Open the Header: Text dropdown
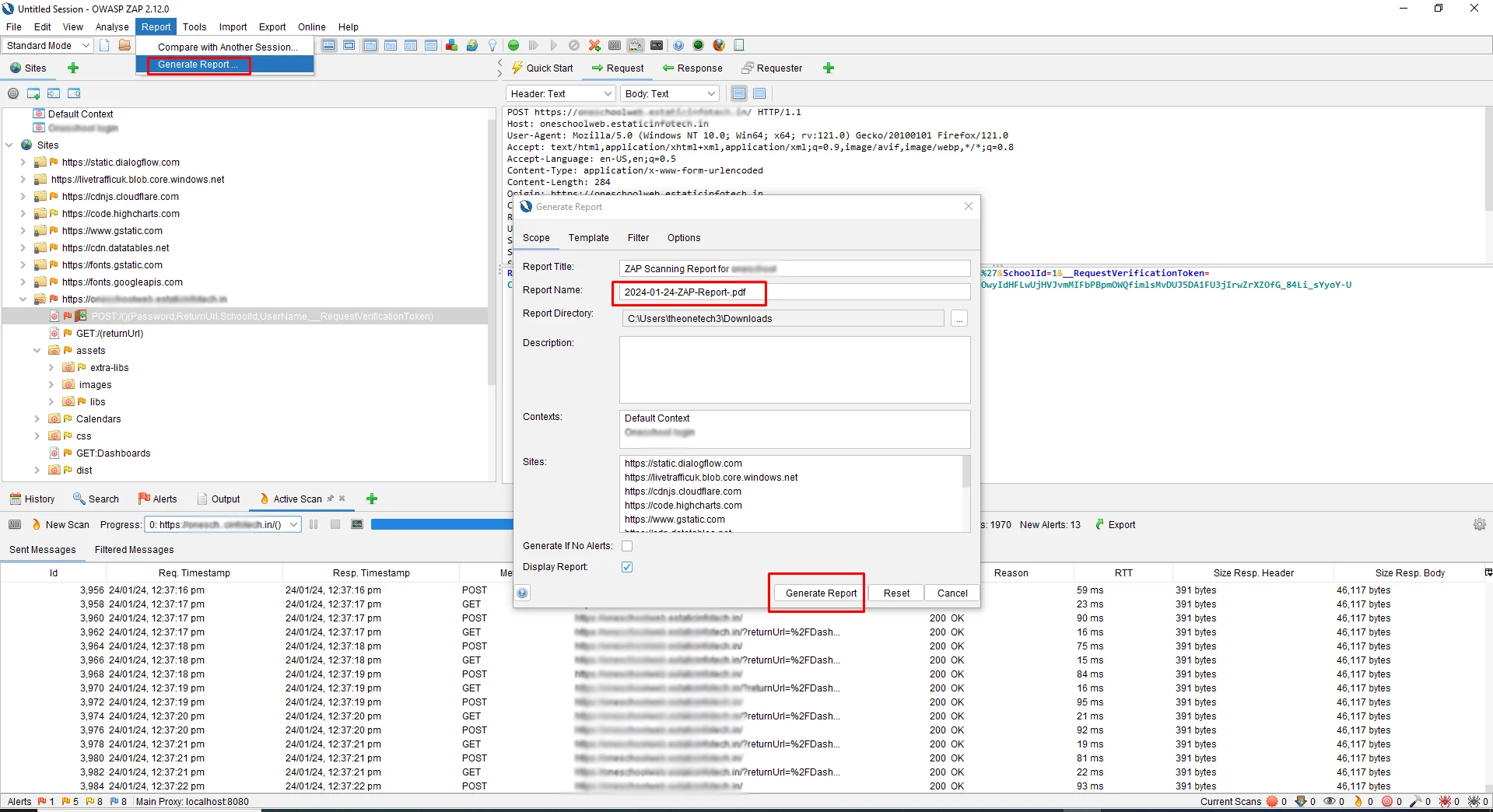Screen dimensions: 1493x812 pos(560,94)
